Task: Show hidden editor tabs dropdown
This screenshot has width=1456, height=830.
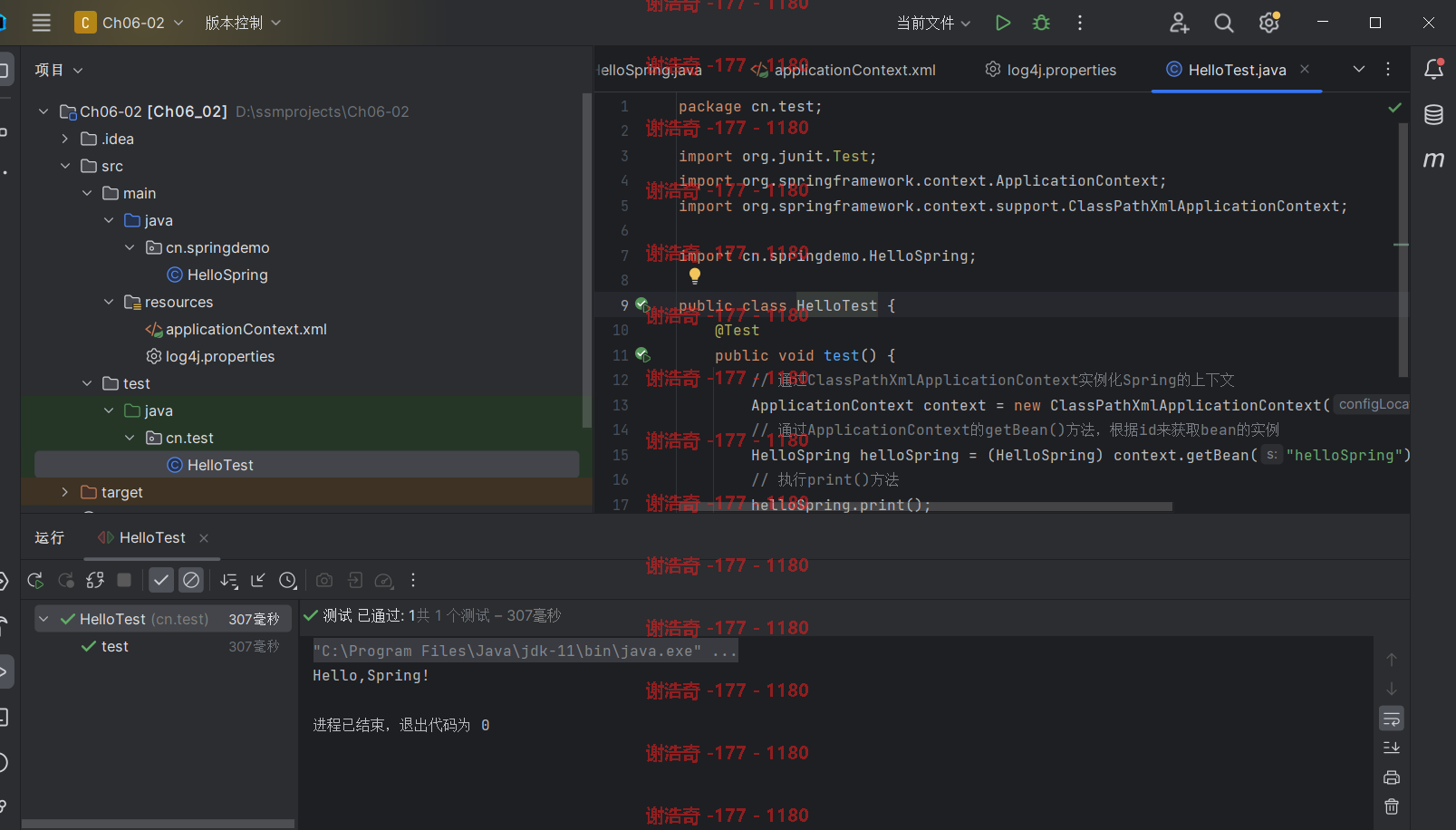Action: [x=1358, y=69]
